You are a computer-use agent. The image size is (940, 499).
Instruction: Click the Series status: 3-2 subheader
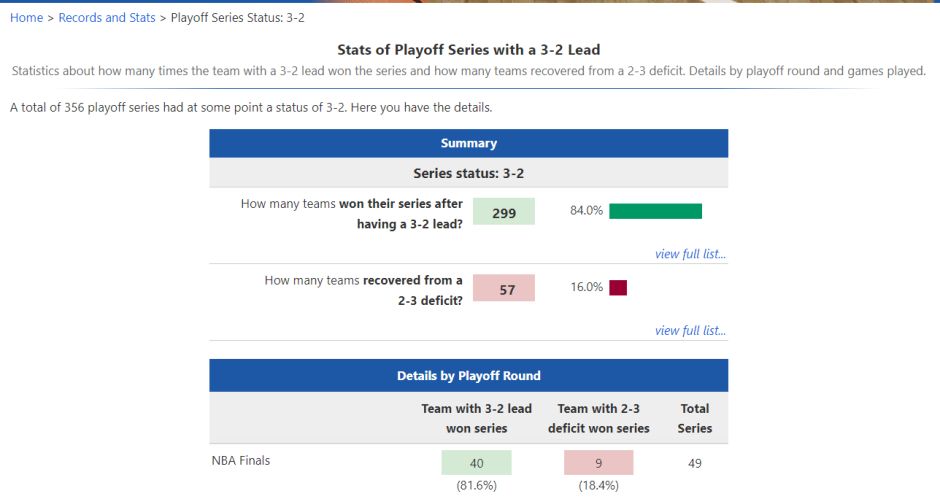click(x=469, y=173)
